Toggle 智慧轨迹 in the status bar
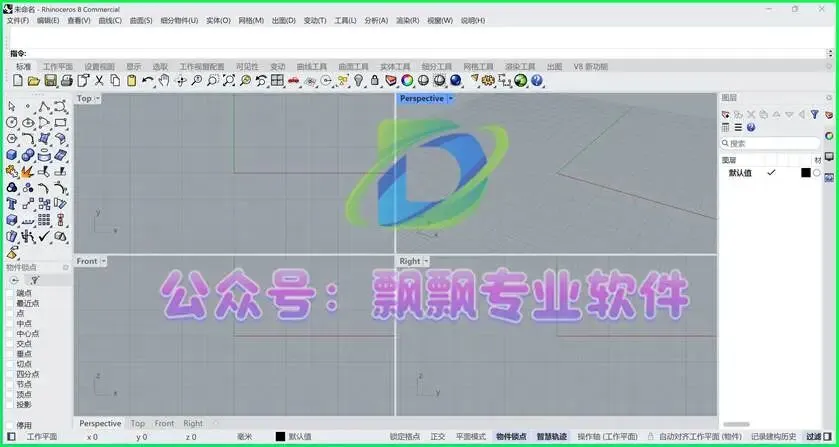 coord(552,437)
